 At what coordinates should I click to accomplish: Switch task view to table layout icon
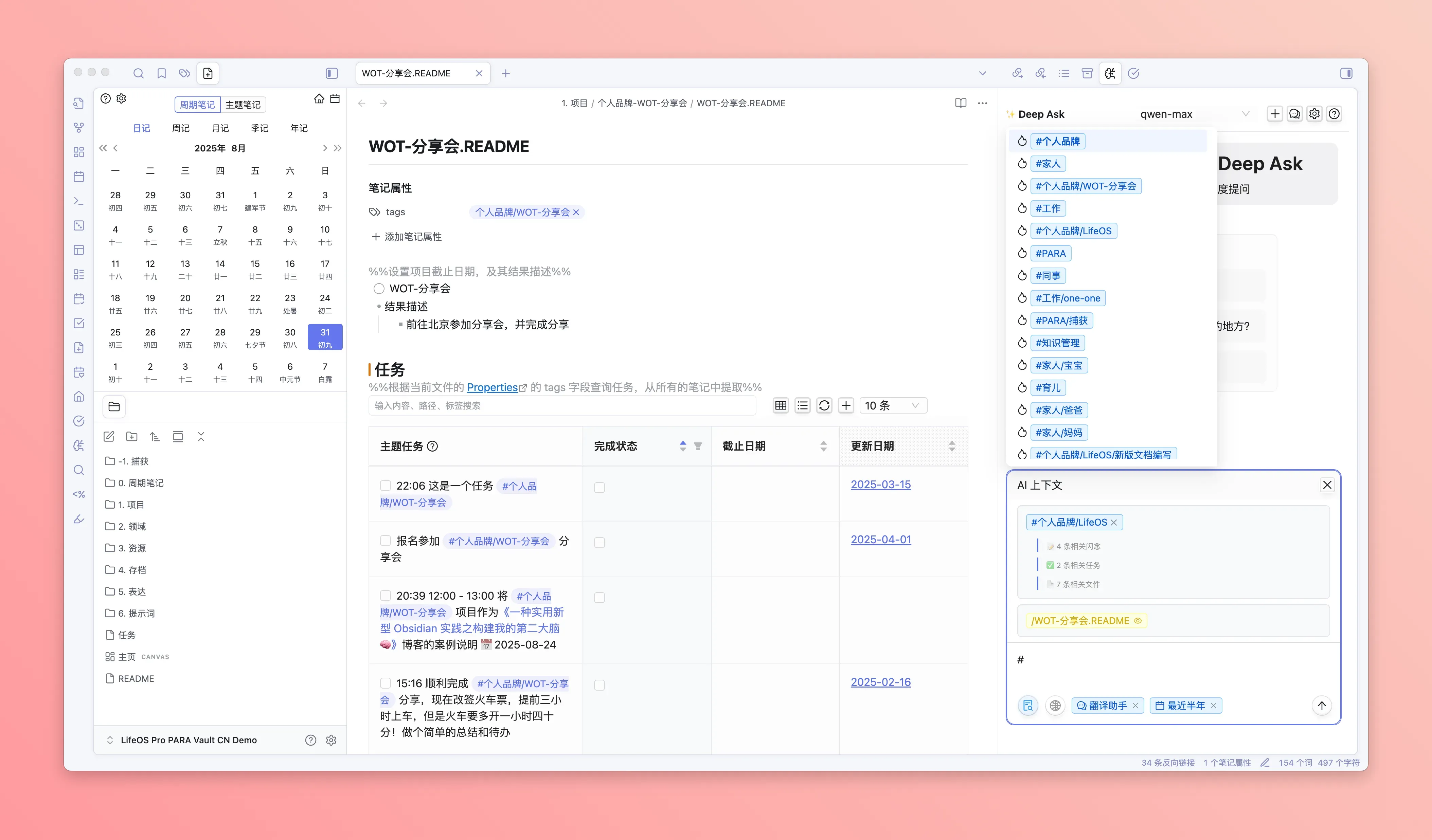point(781,405)
